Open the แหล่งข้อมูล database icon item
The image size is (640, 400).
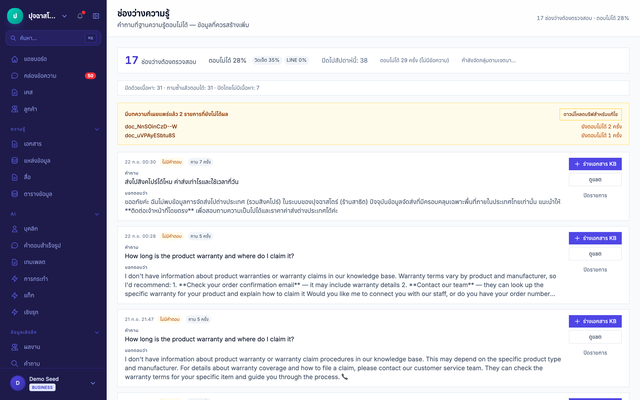click(15, 161)
